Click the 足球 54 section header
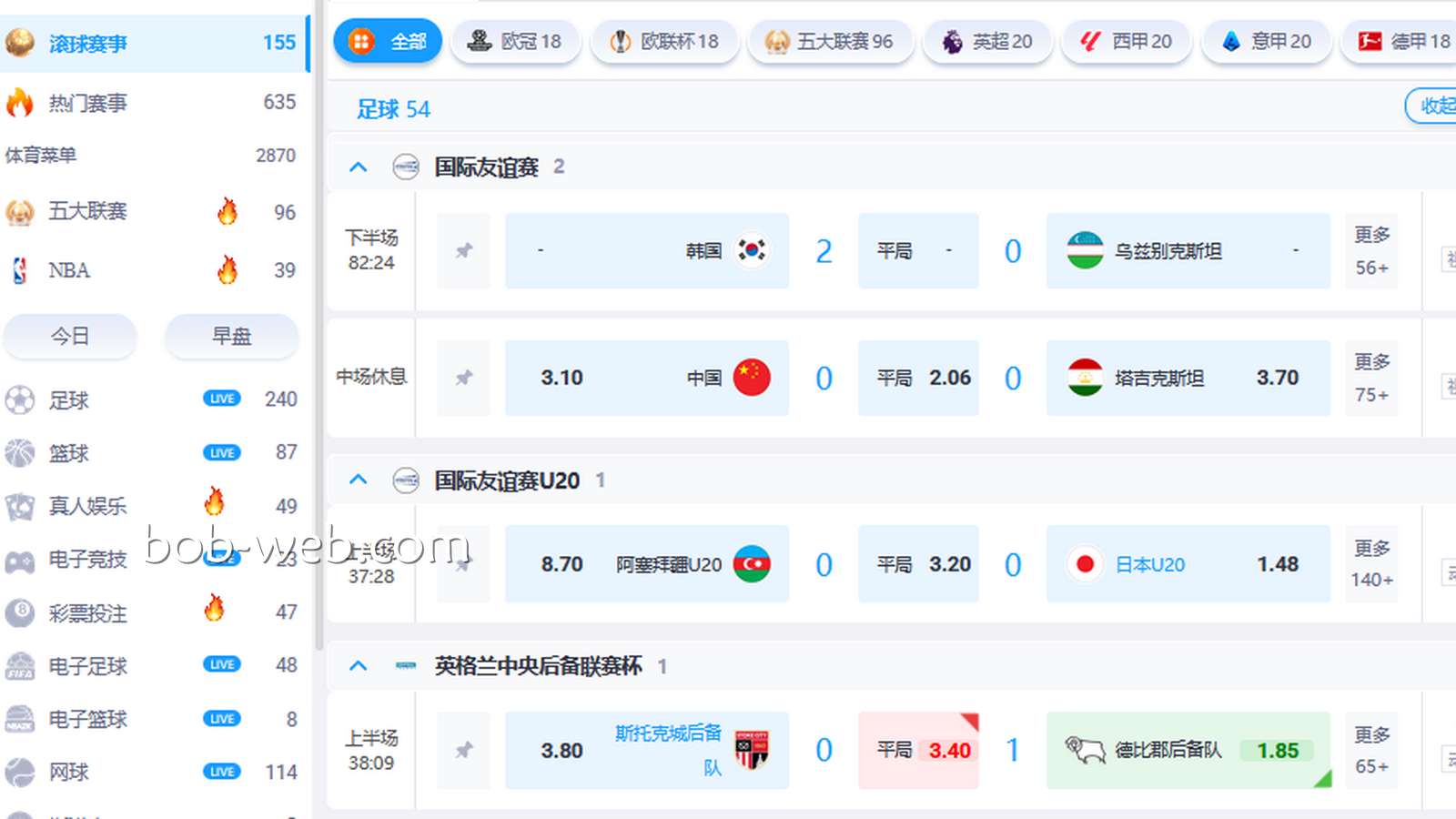Viewport: 1456px width, 819px height. (x=393, y=109)
